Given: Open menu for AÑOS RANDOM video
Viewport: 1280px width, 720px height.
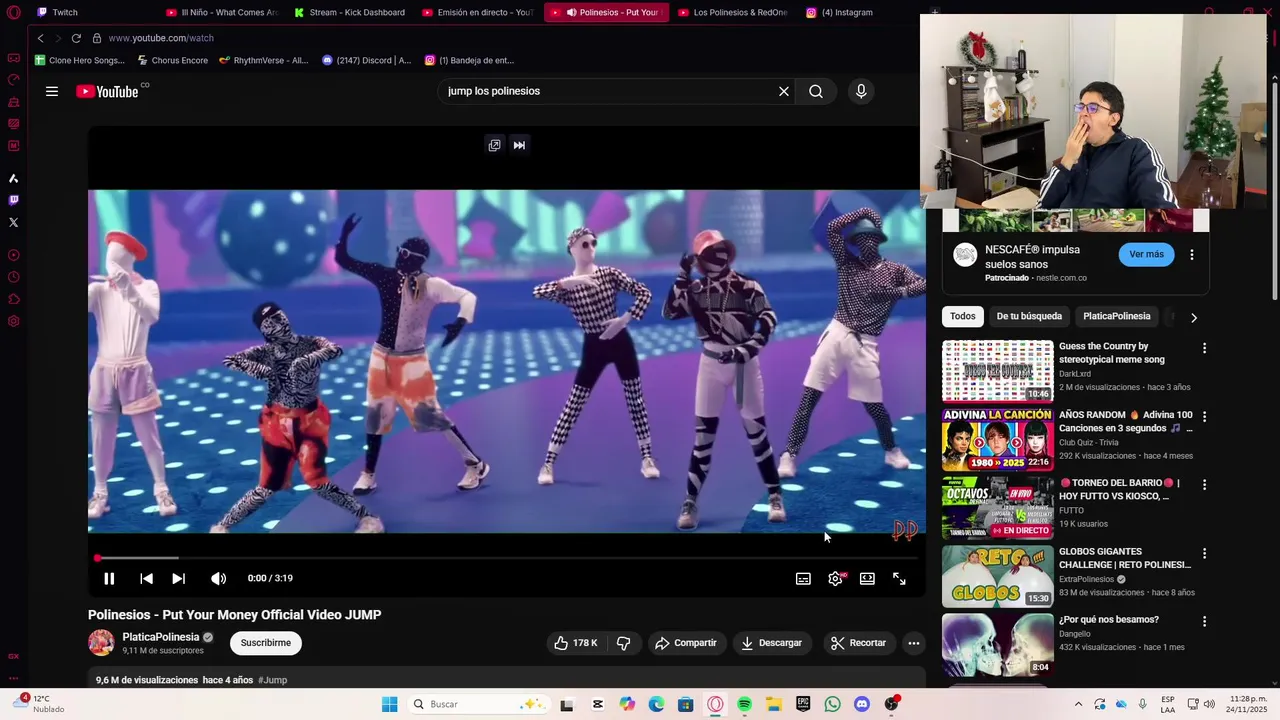Looking at the screenshot, I should click(1204, 416).
